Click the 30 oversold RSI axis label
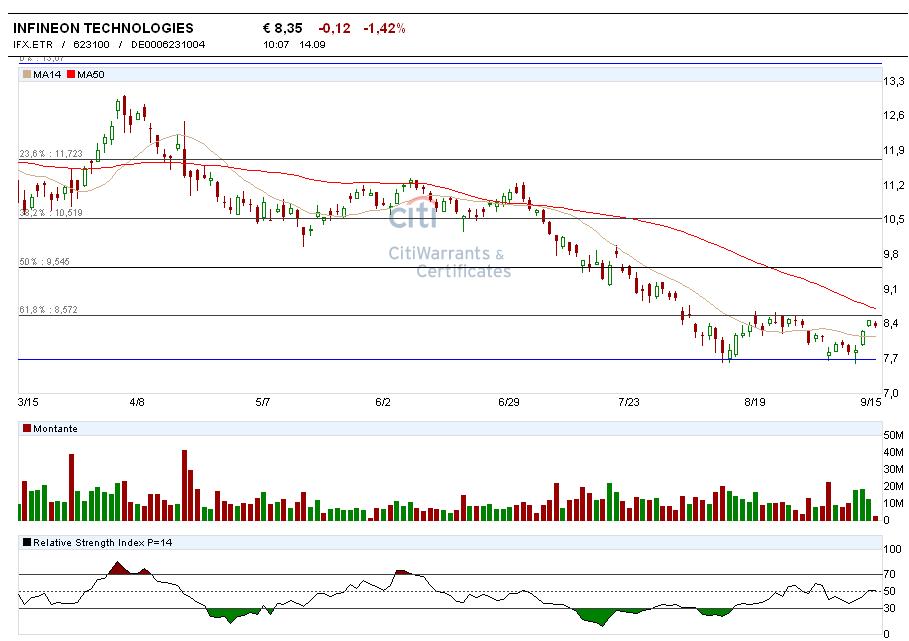 click(x=890, y=608)
